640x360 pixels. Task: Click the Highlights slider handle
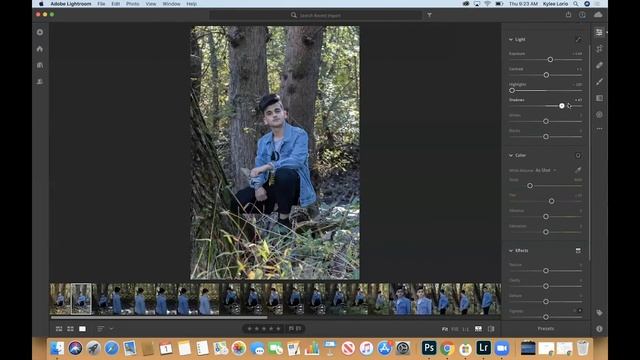tap(512, 91)
